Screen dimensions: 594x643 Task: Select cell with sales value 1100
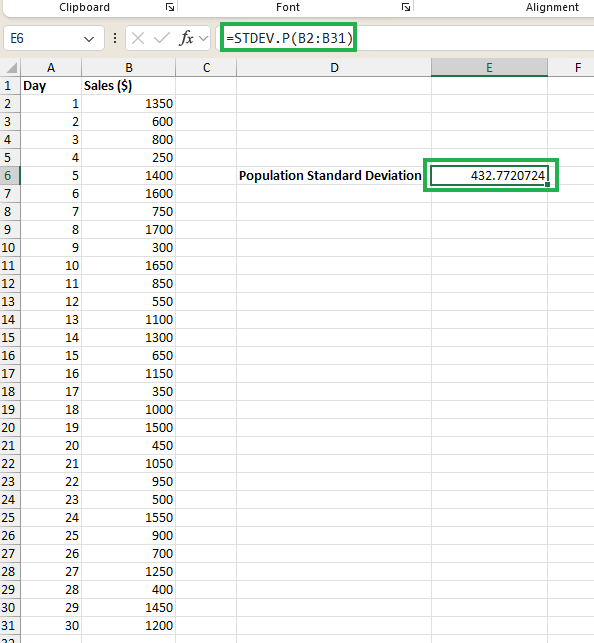(129, 320)
